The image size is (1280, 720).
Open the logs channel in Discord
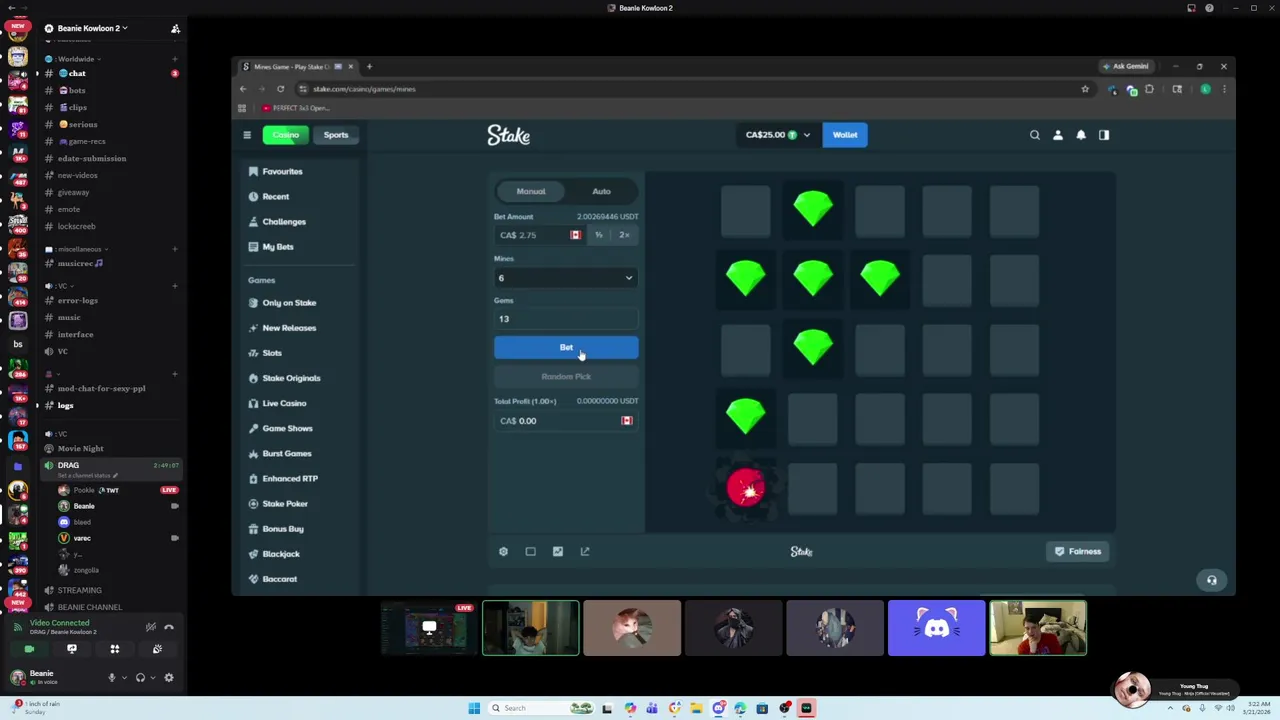[x=66, y=405]
